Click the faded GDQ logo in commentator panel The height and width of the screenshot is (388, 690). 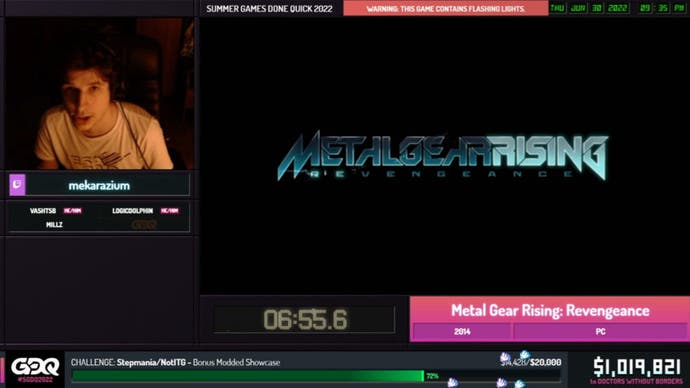click(144, 225)
